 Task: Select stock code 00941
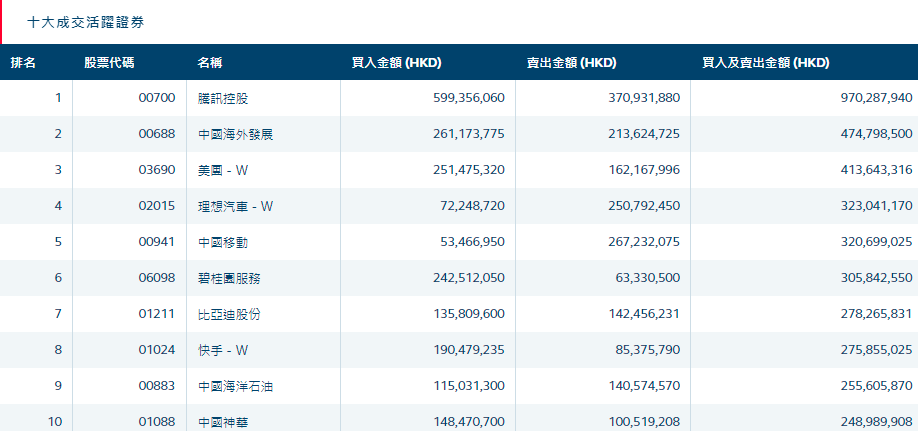point(157,242)
